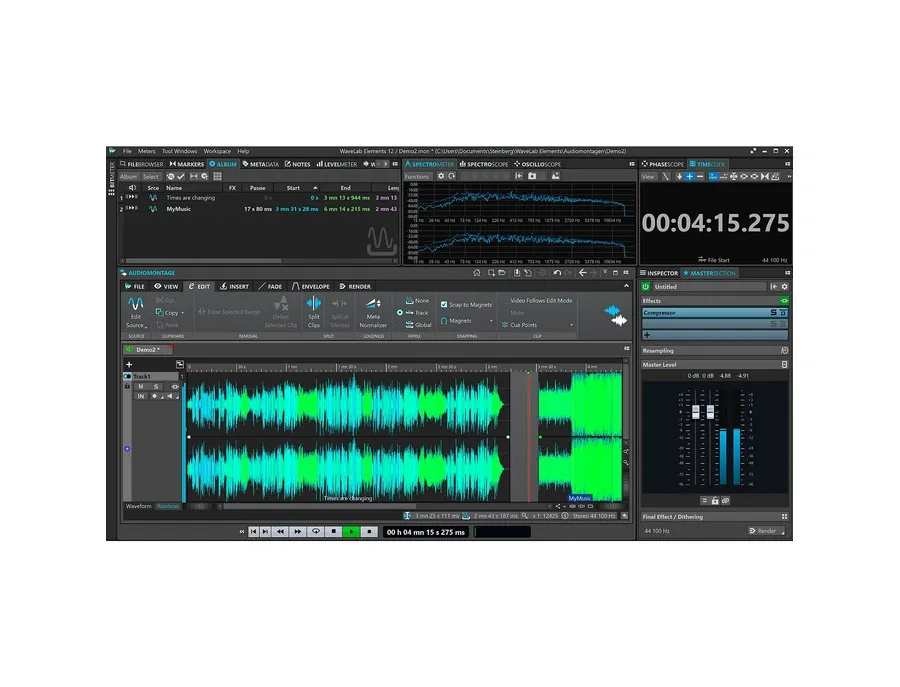900x687 pixels.
Task: Switch to the Inspector tab
Action: coord(660,273)
